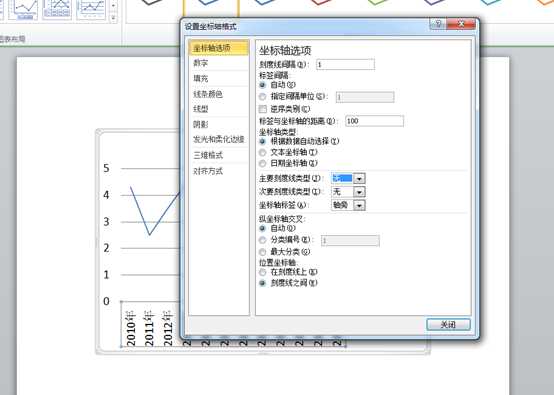Go to the 阴影 settings page

(219, 124)
